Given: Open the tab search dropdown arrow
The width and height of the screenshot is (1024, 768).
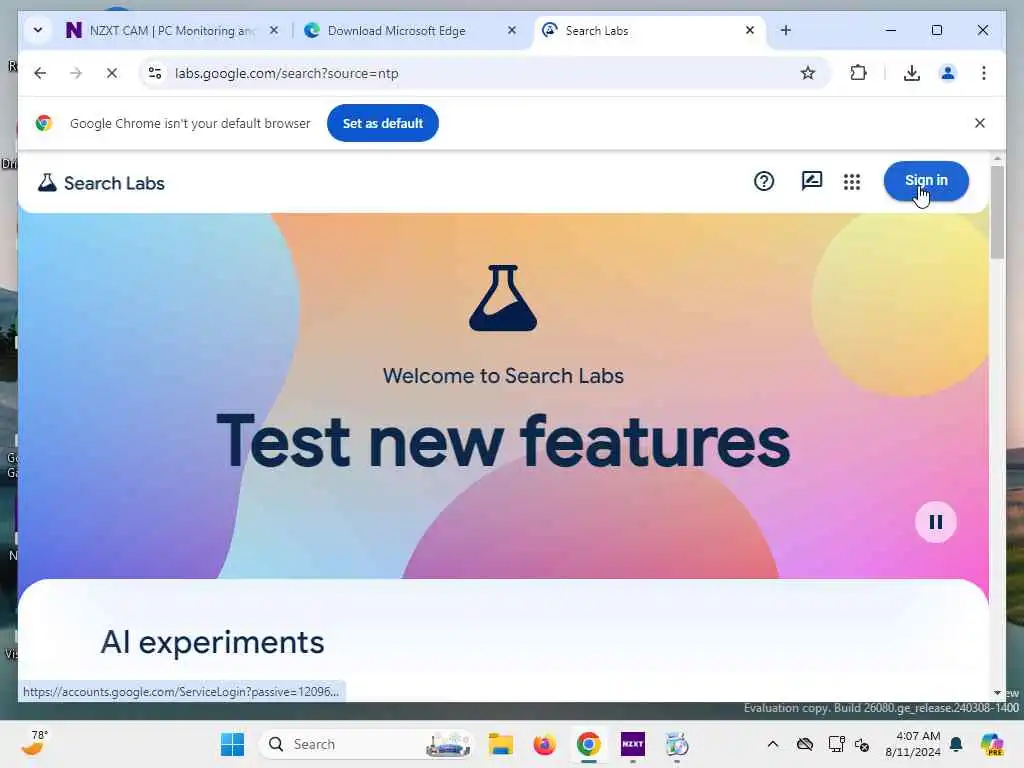Looking at the screenshot, I should pyautogui.click(x=38, y=30).
